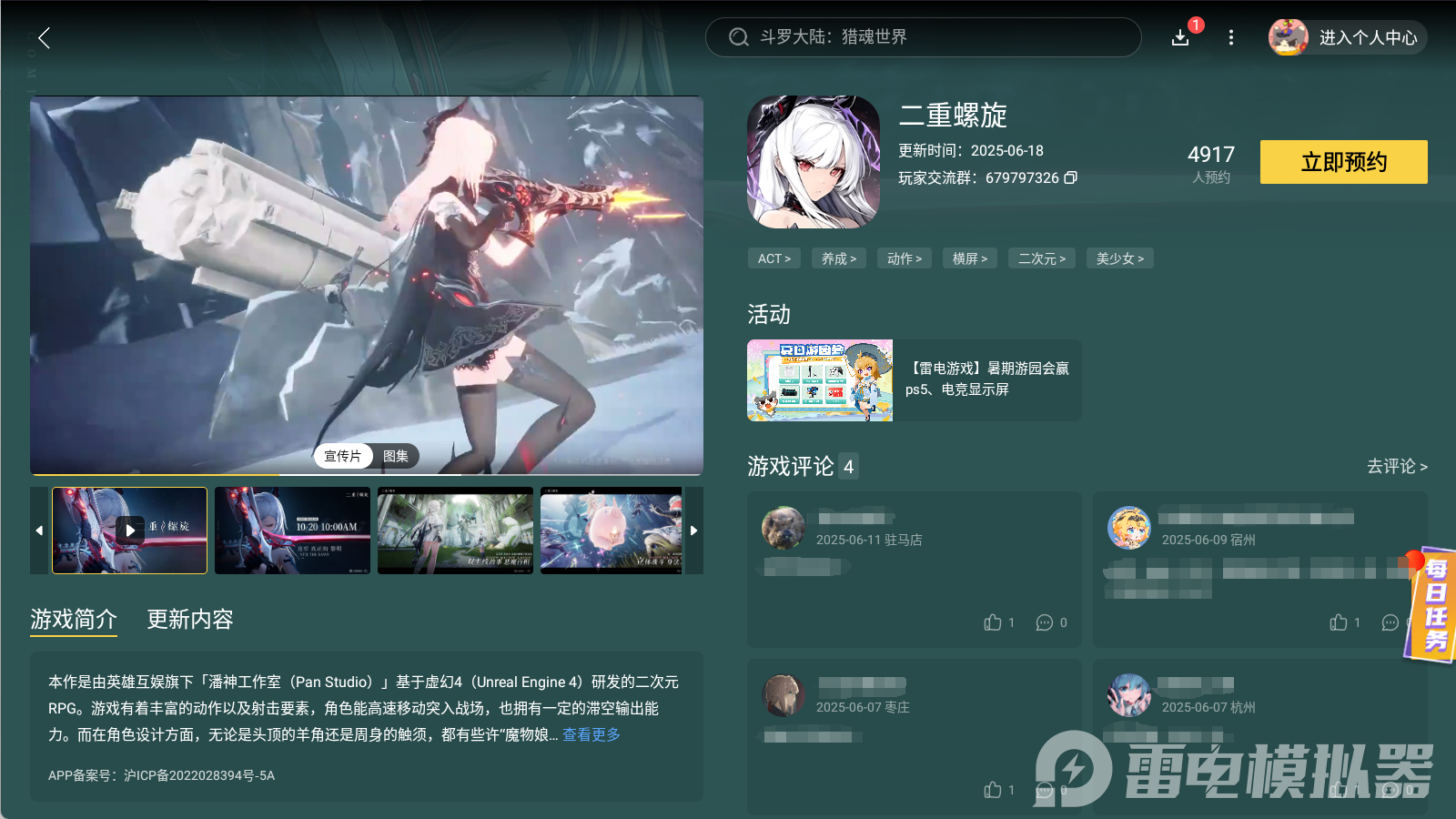Open the three-dot more options menu

click(x=1231, y=37)
